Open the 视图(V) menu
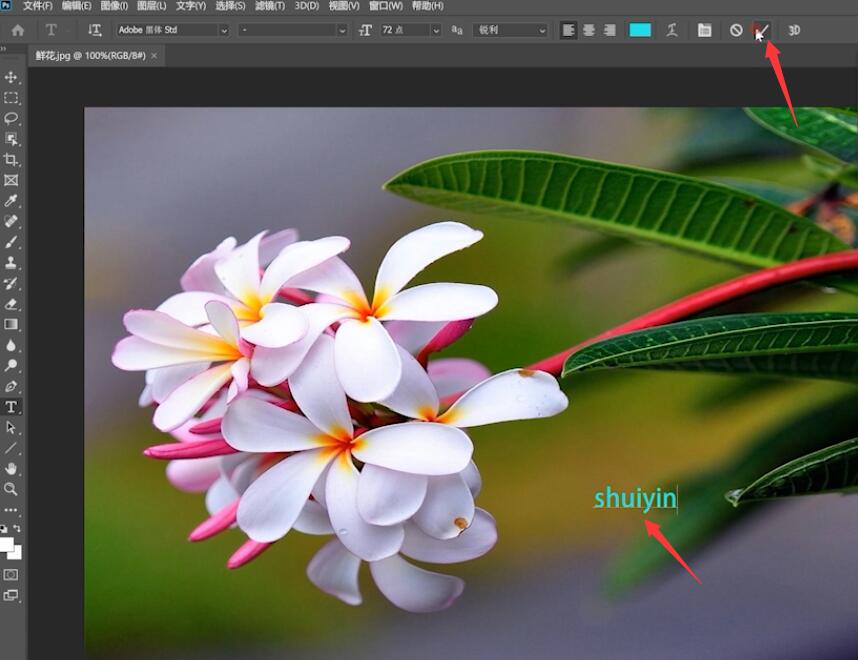858x660 pixels. (x=344, y=6)
